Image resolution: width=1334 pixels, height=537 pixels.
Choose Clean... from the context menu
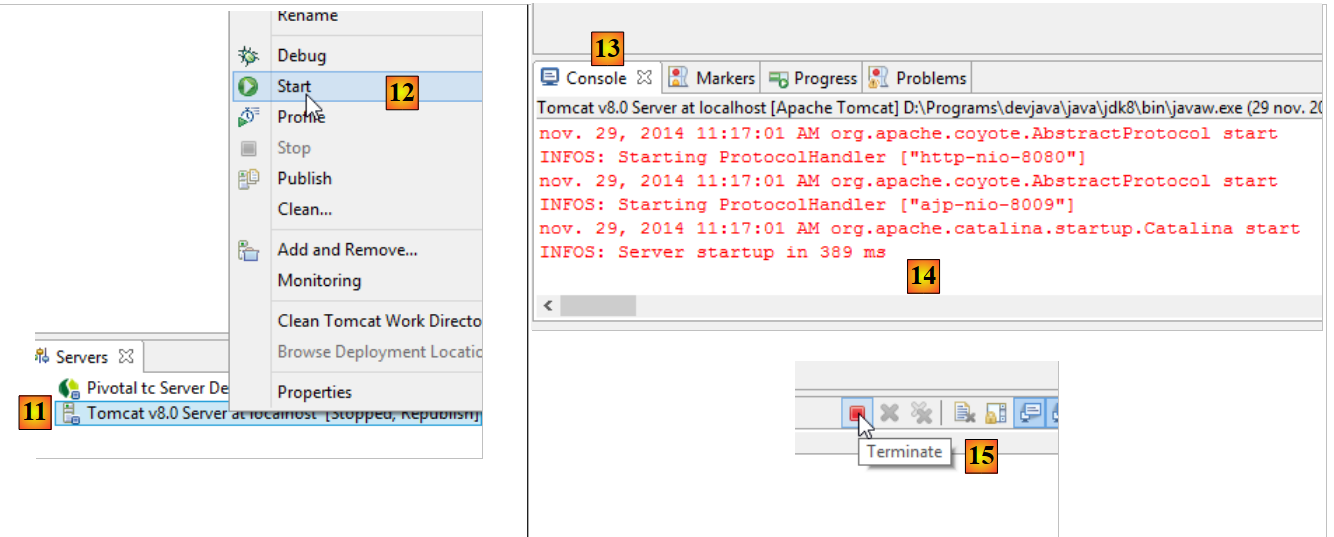coord(304,209)
